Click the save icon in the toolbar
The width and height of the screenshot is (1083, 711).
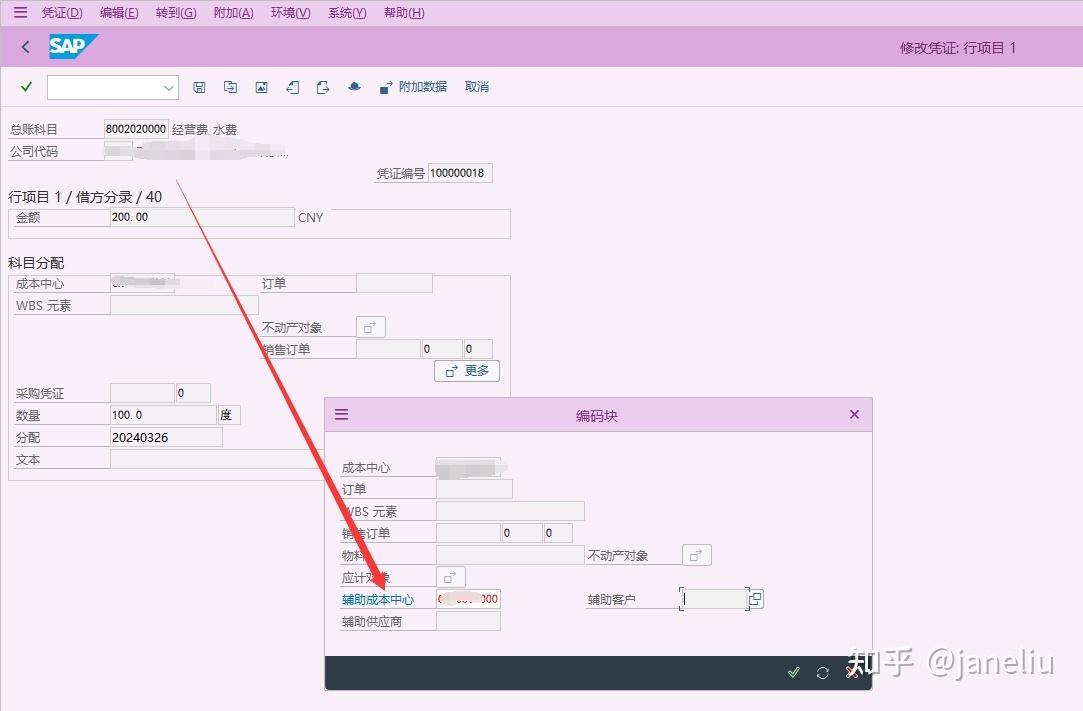pos(199,87)
